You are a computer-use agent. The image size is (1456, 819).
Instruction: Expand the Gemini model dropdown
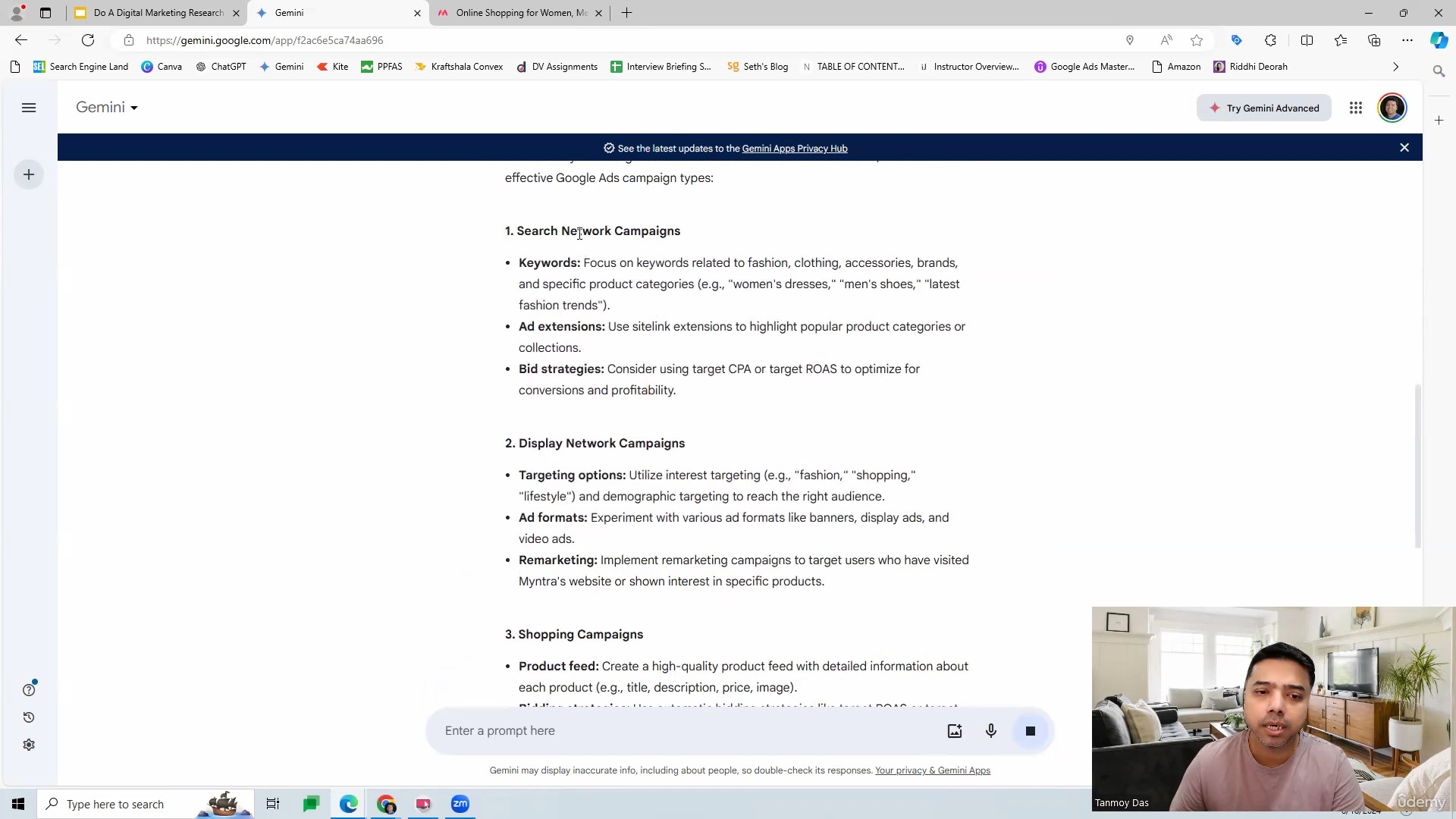(x=107, y=108)
